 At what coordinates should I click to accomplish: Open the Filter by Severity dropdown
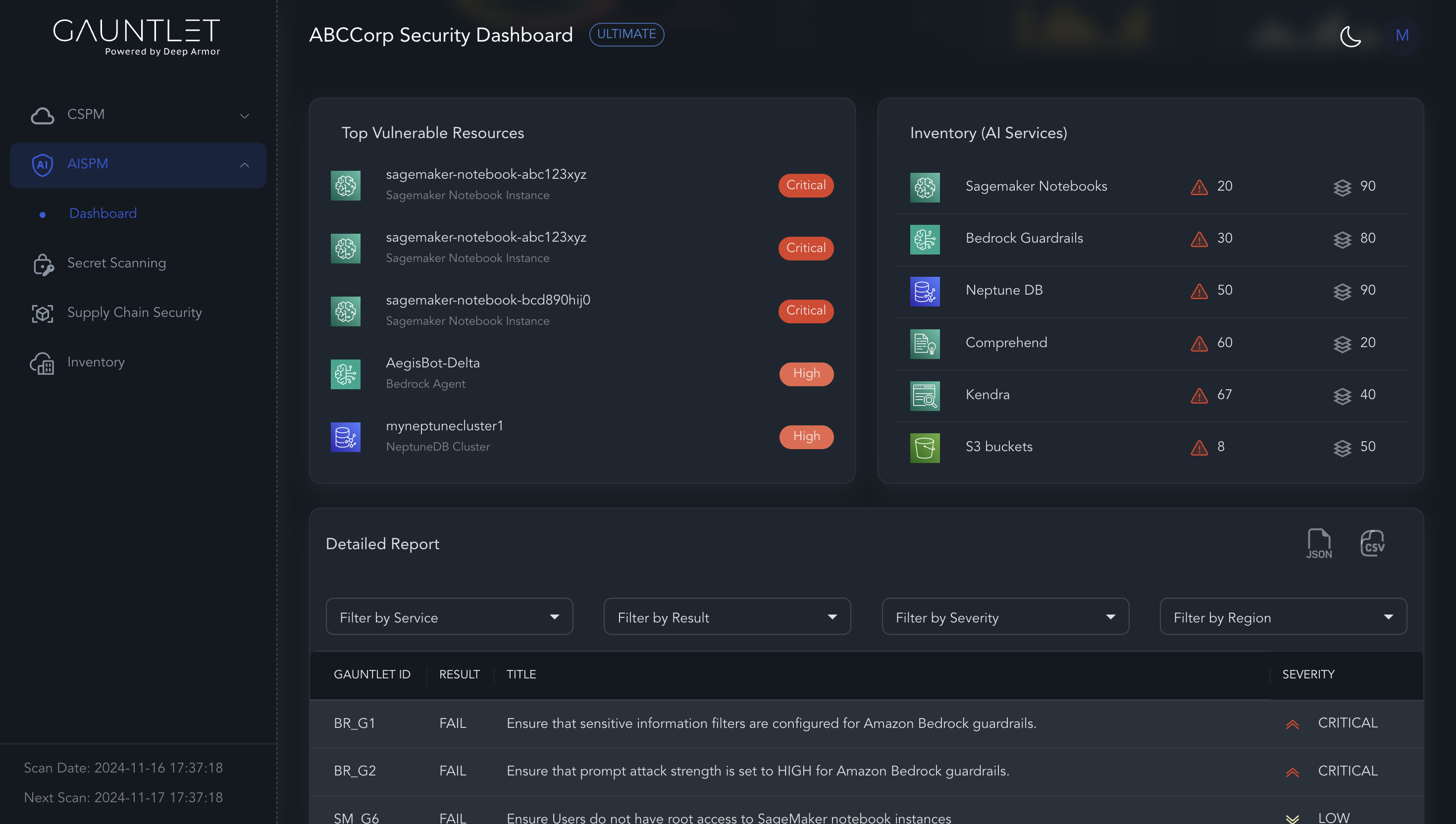(x=1005, y=617)
